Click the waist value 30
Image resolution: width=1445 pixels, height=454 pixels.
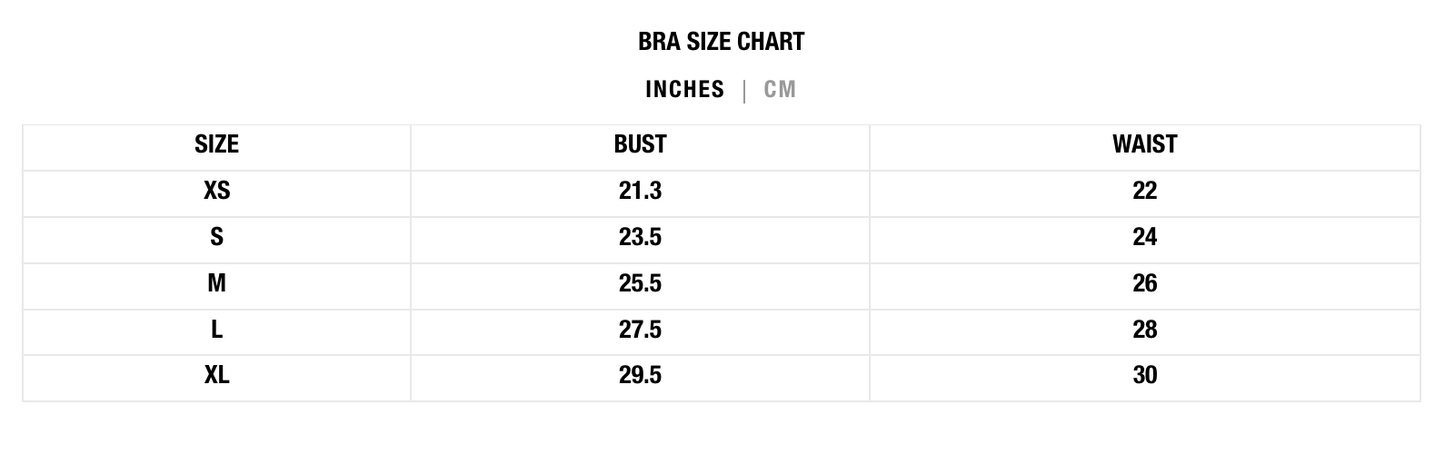point(1145,375)
